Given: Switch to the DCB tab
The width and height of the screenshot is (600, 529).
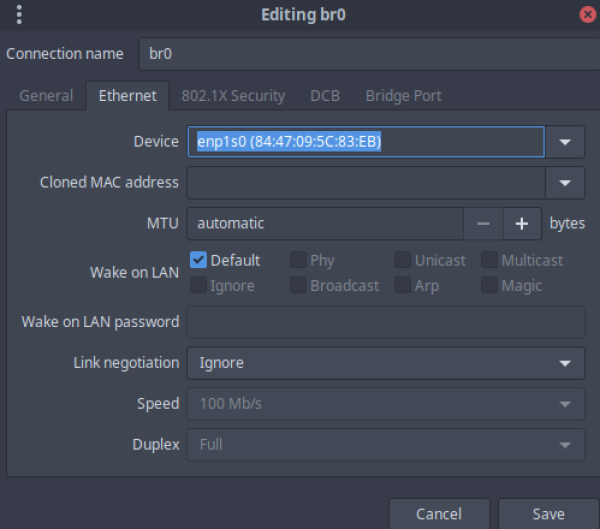Looking at the screenshot, I should point(325,96).
